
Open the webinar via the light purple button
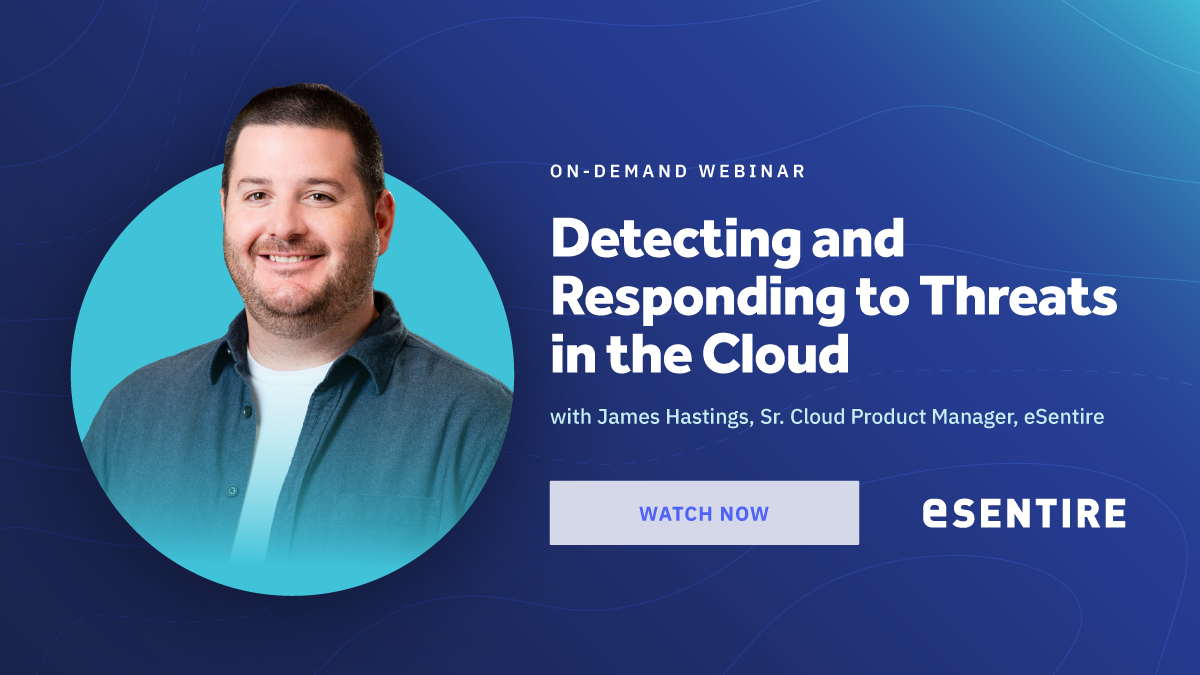click(703, 513)
